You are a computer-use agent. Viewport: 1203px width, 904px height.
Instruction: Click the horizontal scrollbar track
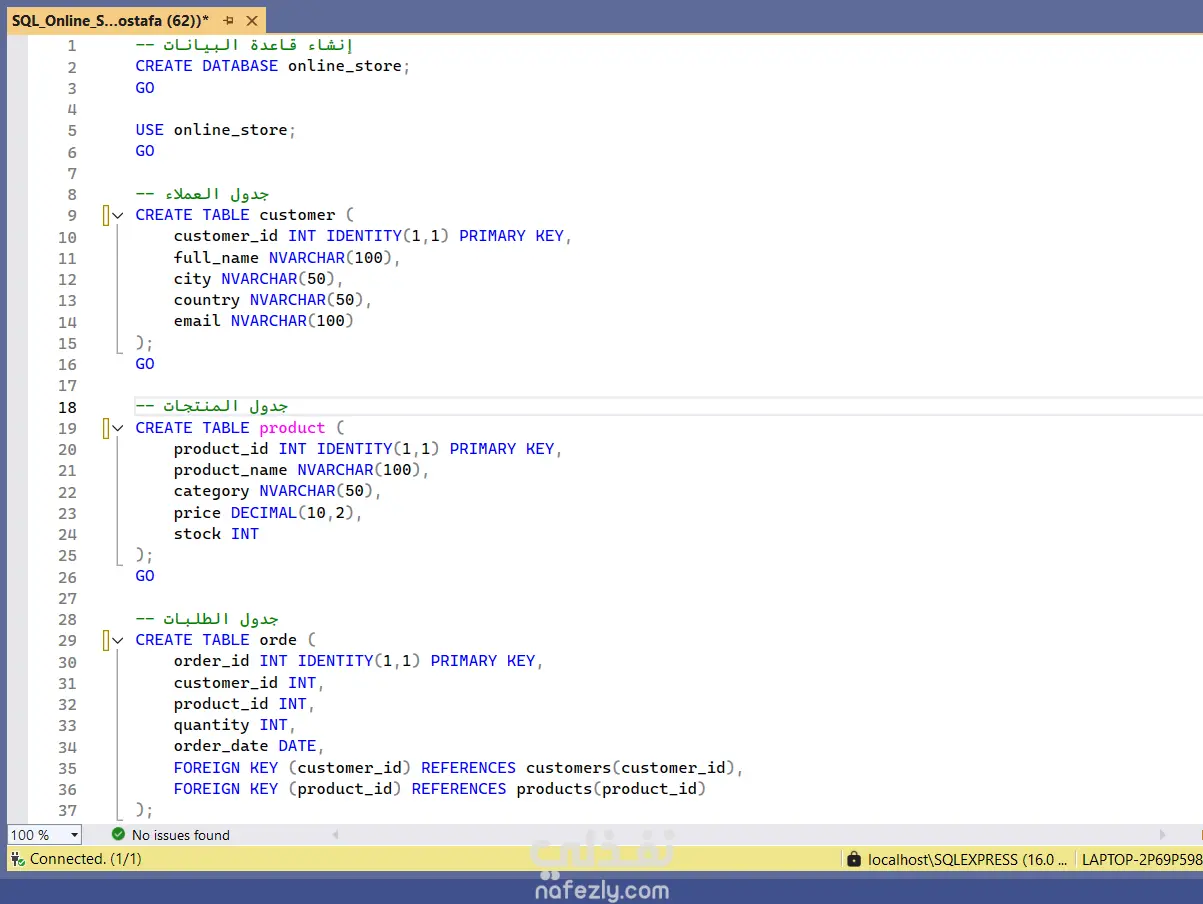coord(748,835)
